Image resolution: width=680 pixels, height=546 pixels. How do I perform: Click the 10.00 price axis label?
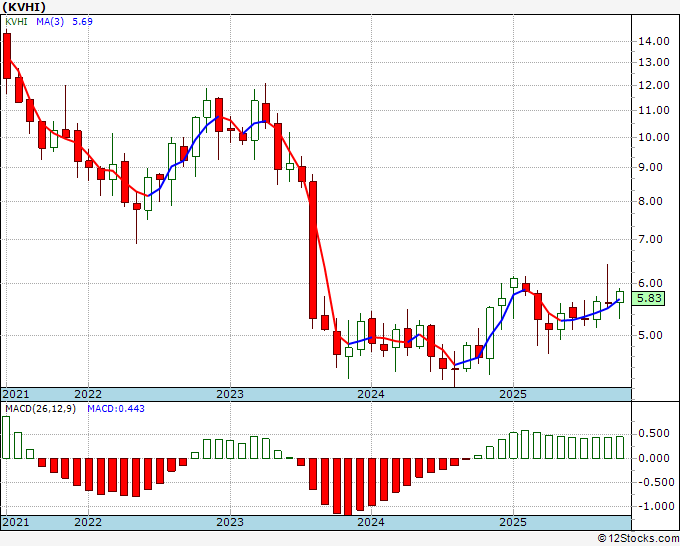[x=654, y=137]
